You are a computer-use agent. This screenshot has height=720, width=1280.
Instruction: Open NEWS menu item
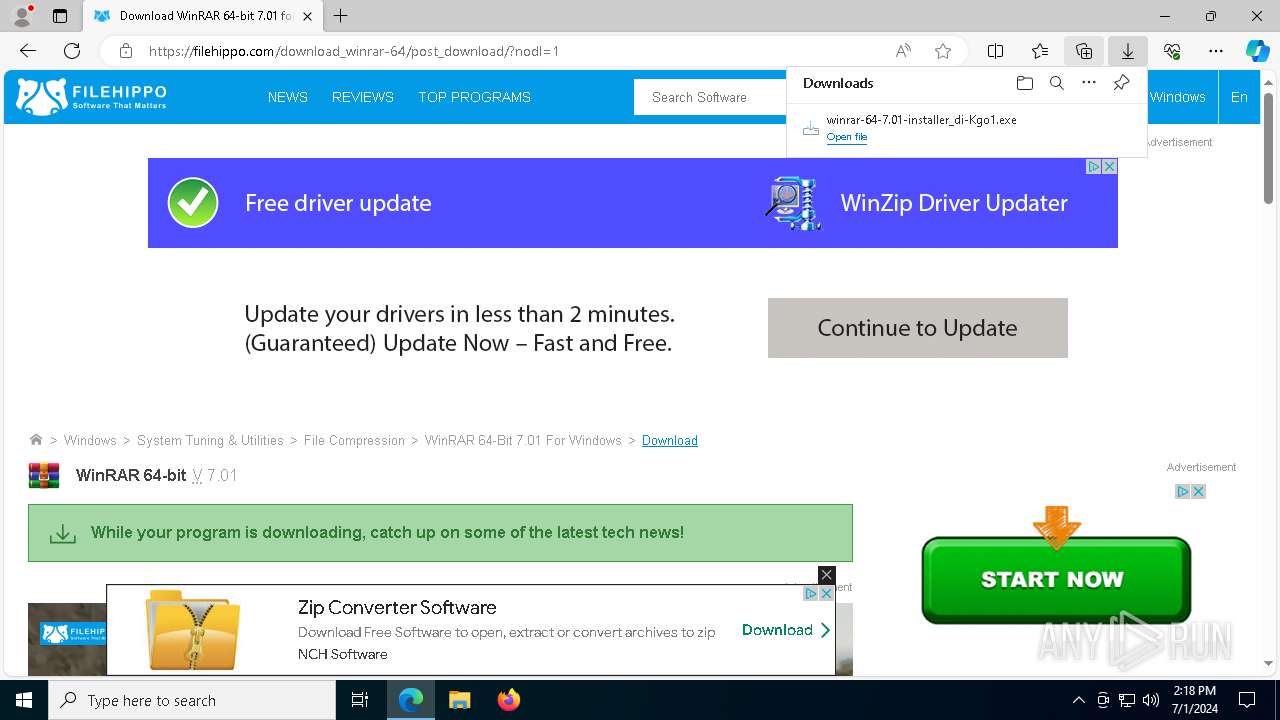287,97
